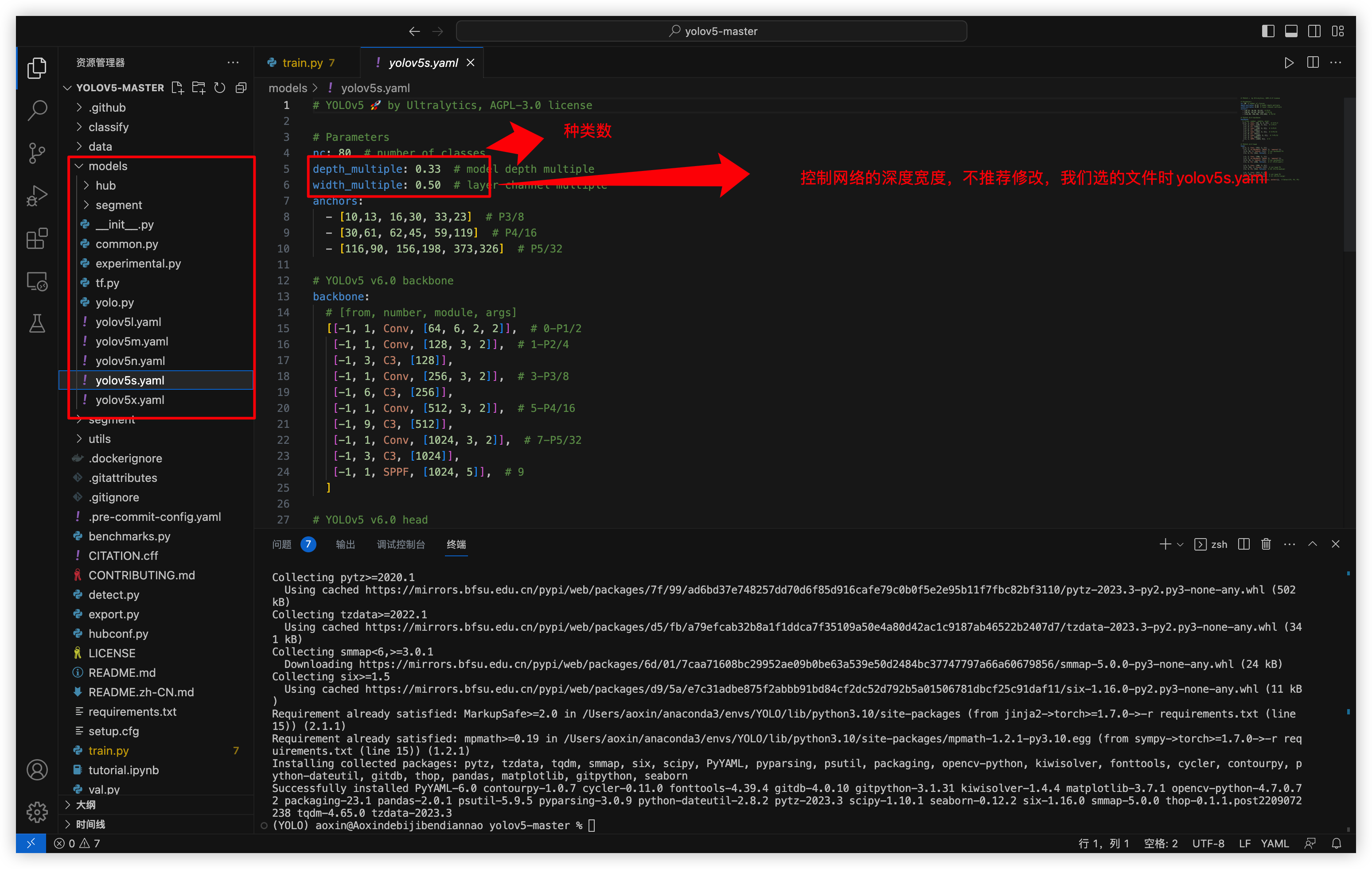Expand the utils folder
This screenshot has height=869, width=1372.
point(156,439)
